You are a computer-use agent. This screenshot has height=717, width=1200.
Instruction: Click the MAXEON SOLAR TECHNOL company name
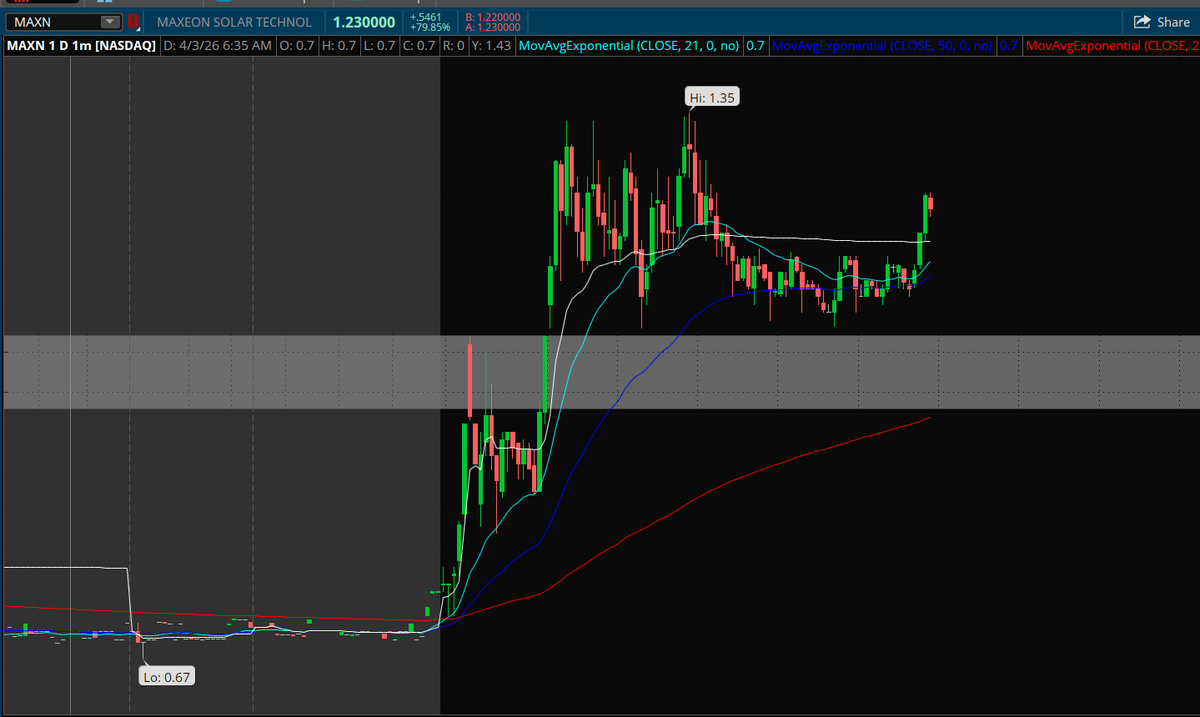coord(234,22)
